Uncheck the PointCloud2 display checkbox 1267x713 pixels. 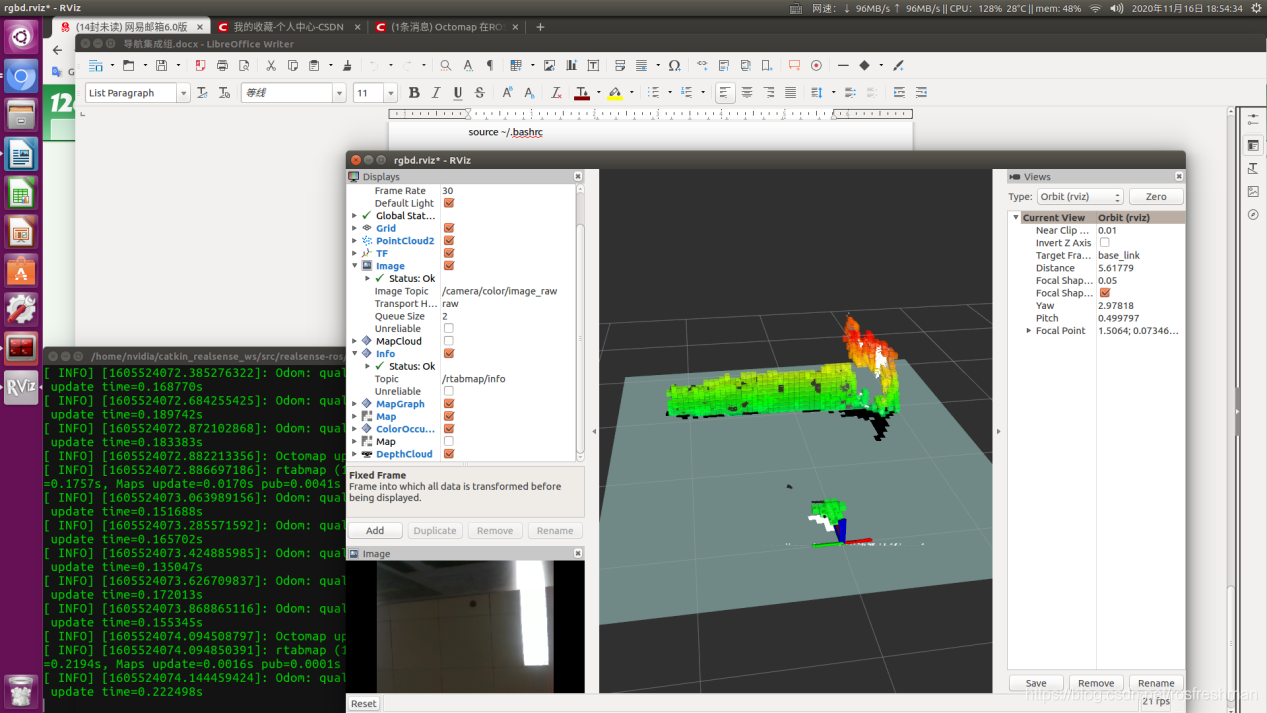(x=449, y=241)
